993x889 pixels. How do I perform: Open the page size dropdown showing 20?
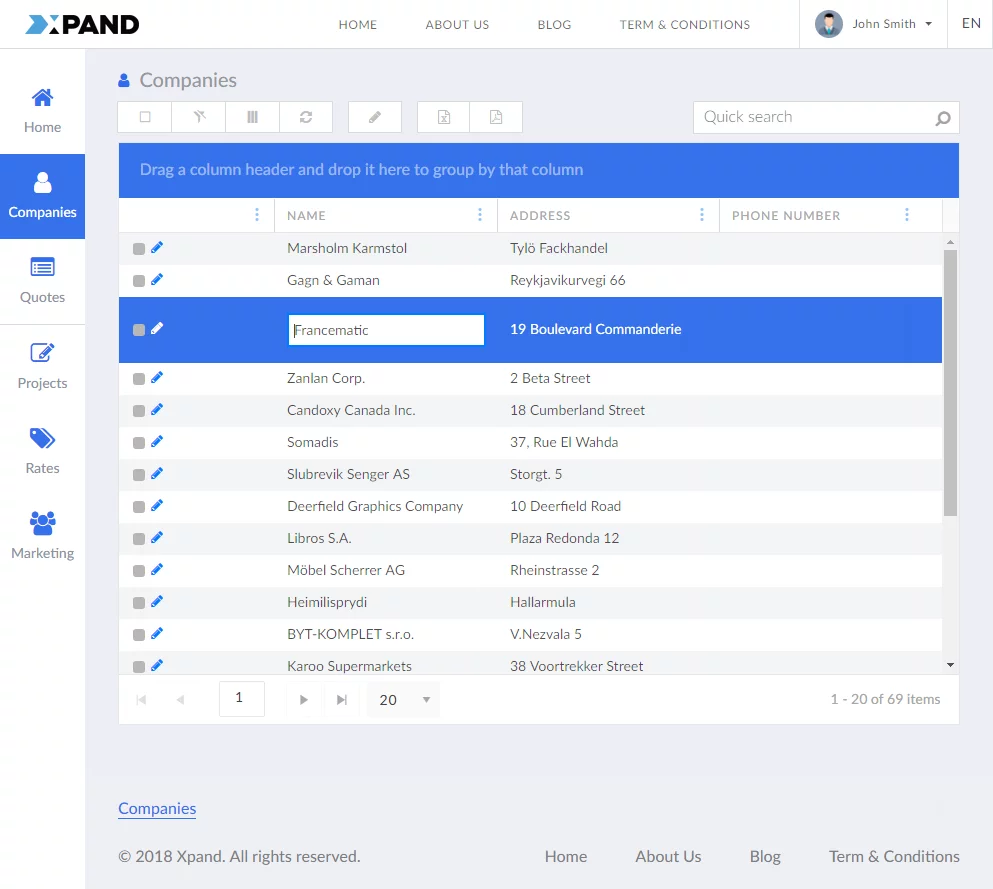[403, 700]
